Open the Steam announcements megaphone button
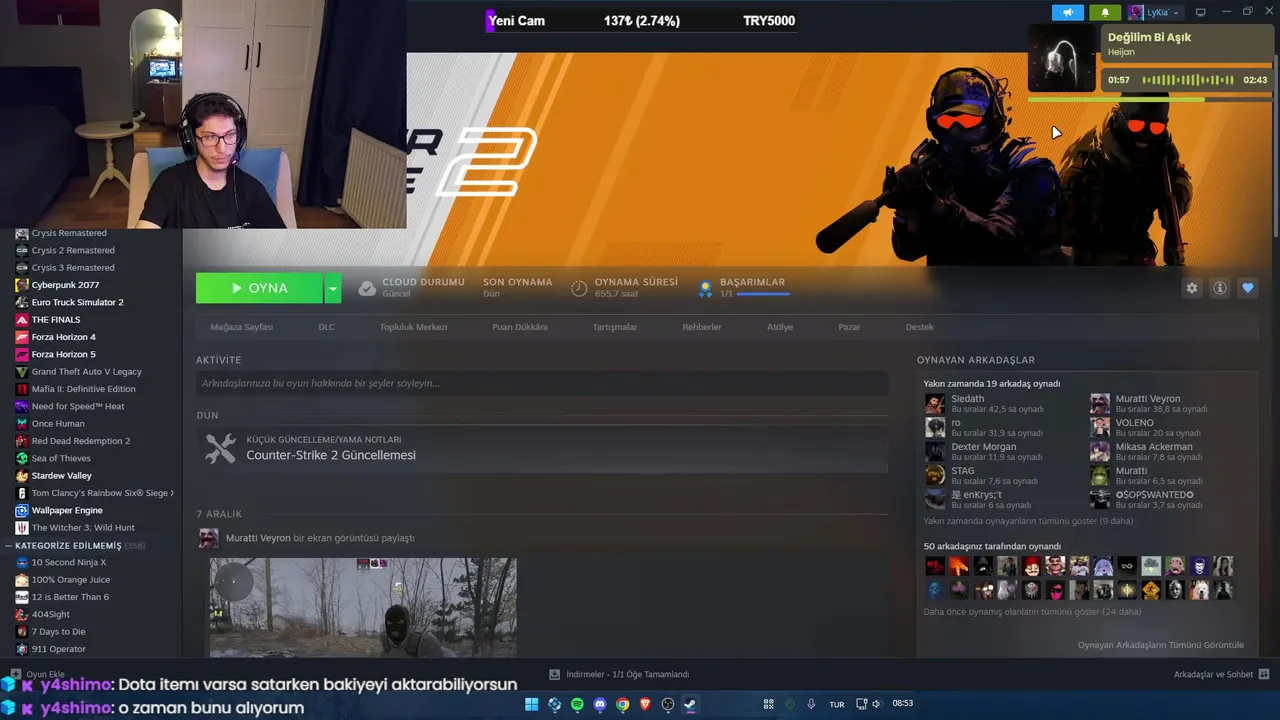Image resolution: width=1280 pixels, height=720 pixels. (x=1068, y=12)
